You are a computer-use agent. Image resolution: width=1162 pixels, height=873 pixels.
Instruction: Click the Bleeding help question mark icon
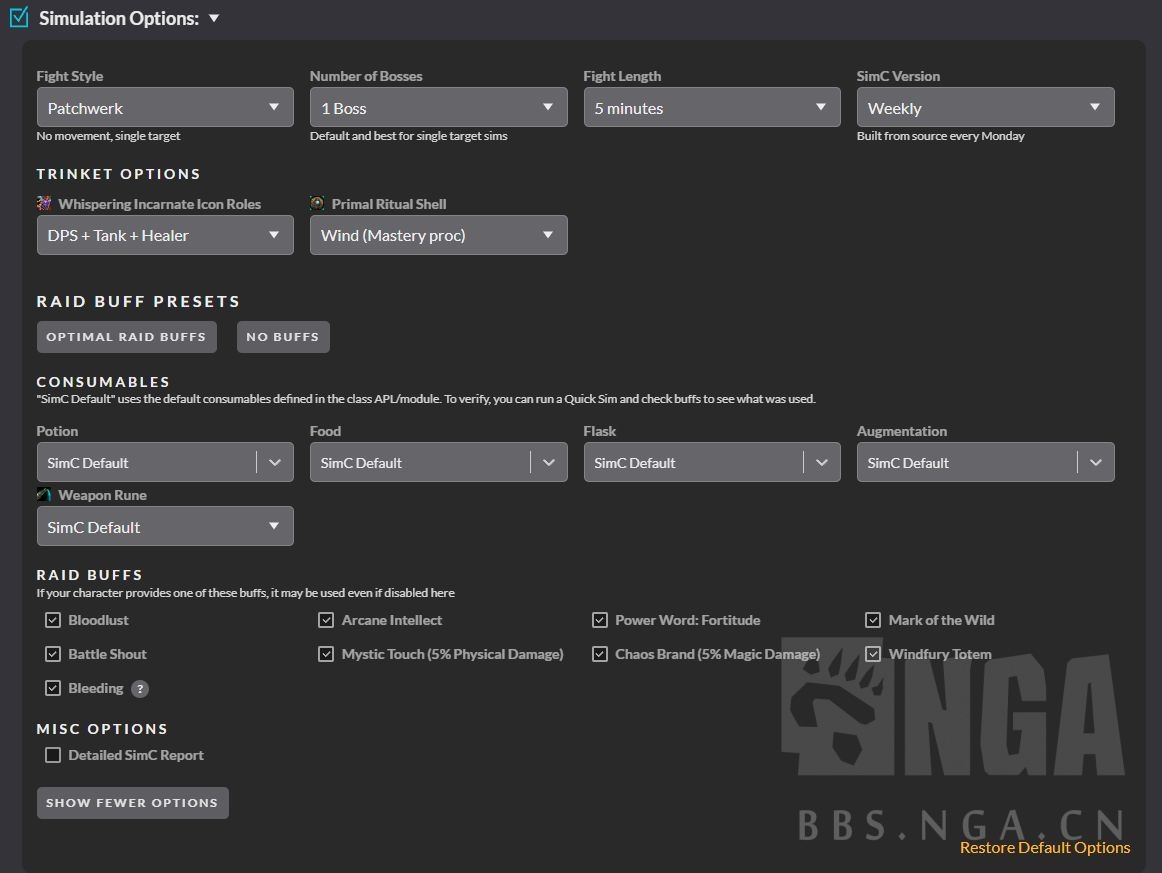pos(140,689)
